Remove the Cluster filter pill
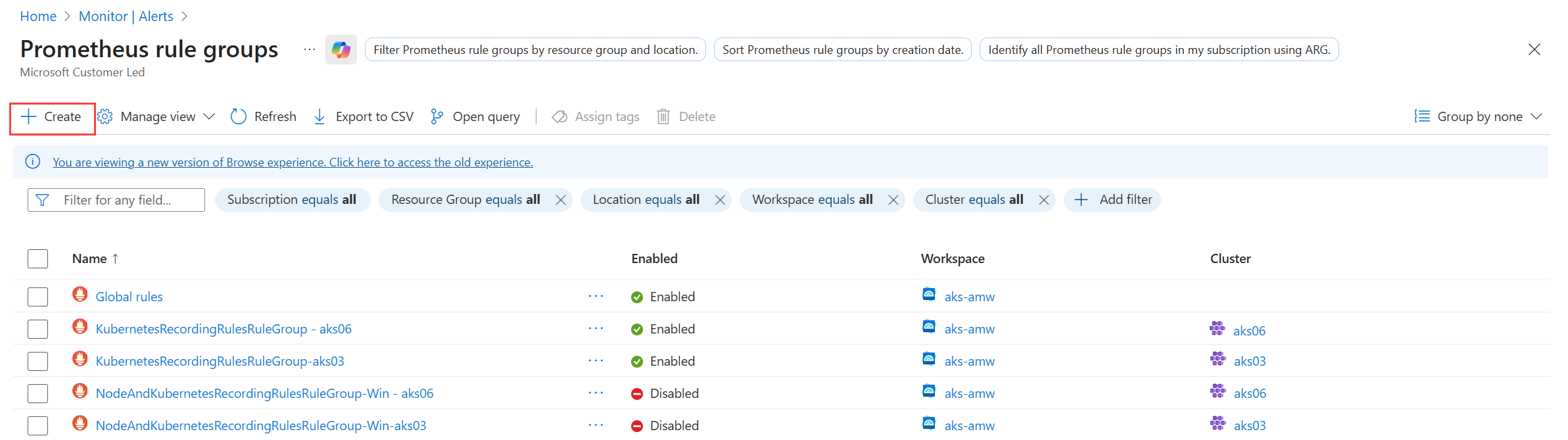 [x=1044, y=200]
